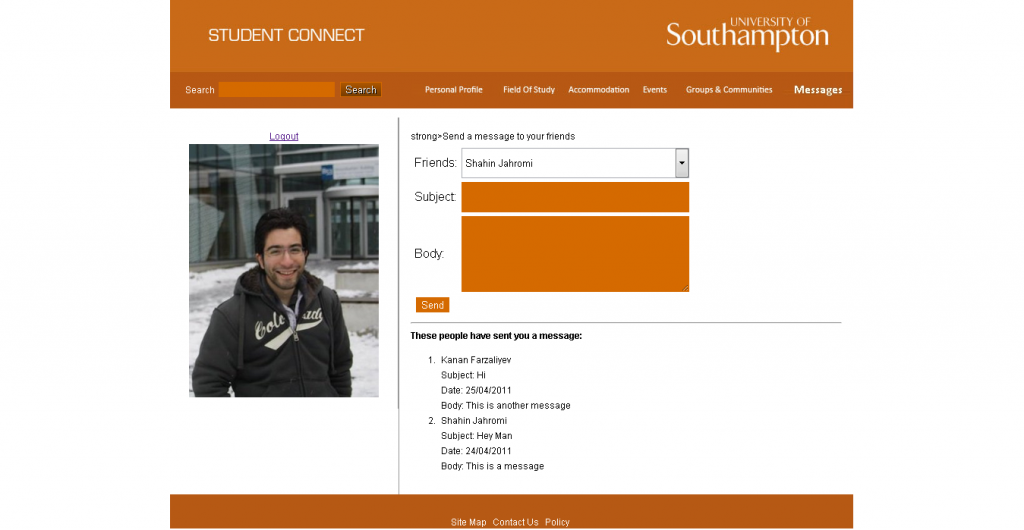Open the Accommodation section

pos(598,90)
